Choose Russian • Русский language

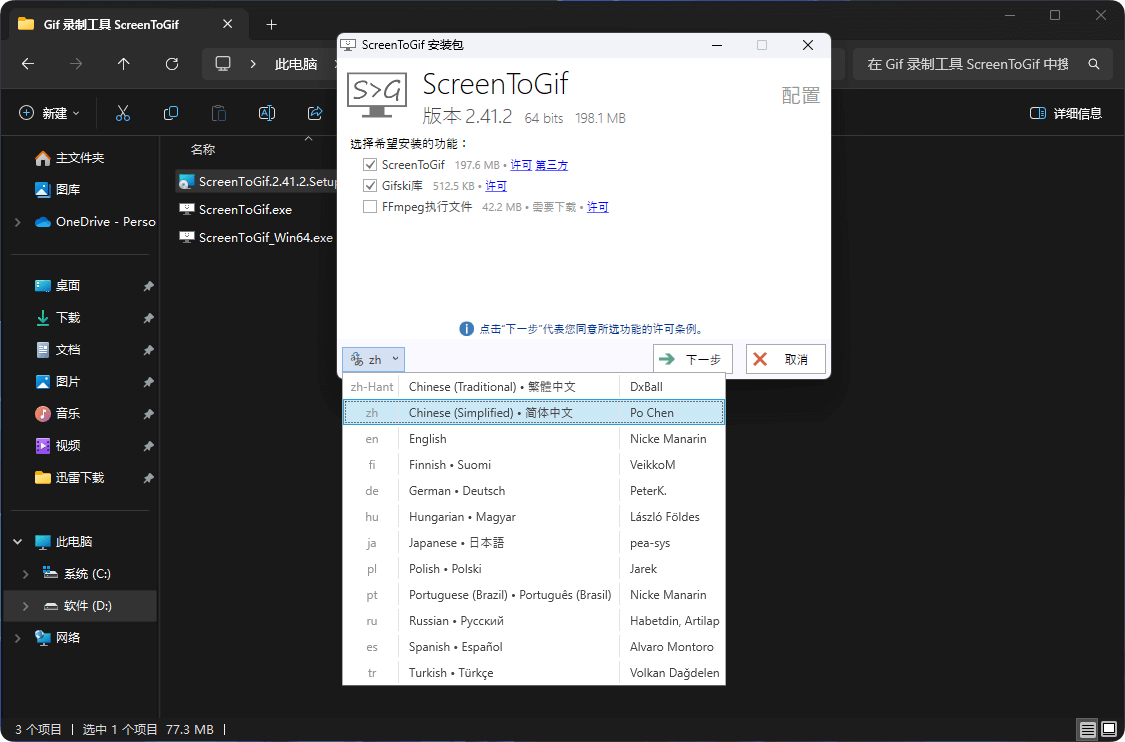534,621
